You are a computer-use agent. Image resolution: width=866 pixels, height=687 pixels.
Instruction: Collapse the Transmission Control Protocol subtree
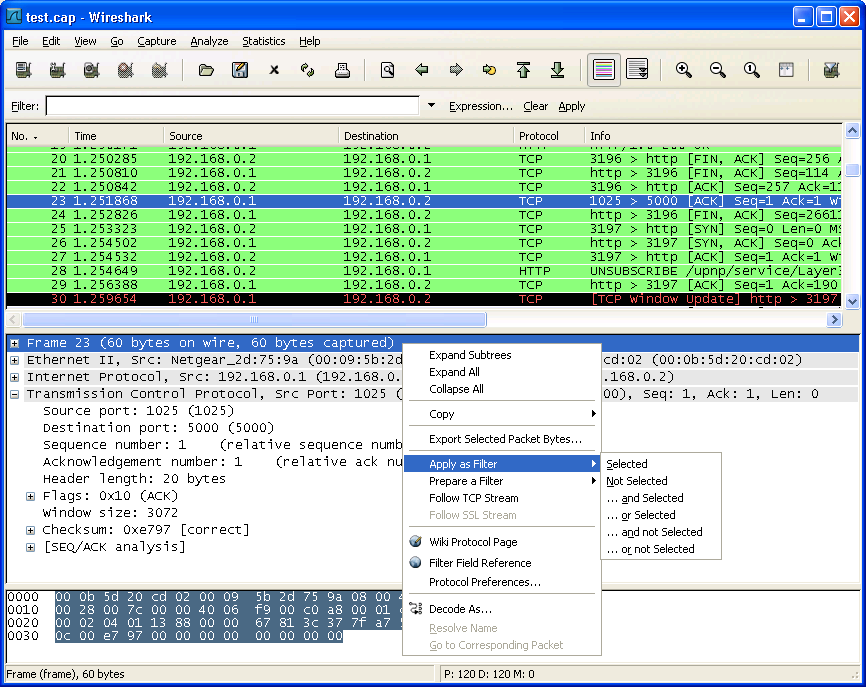coord(13,393)
